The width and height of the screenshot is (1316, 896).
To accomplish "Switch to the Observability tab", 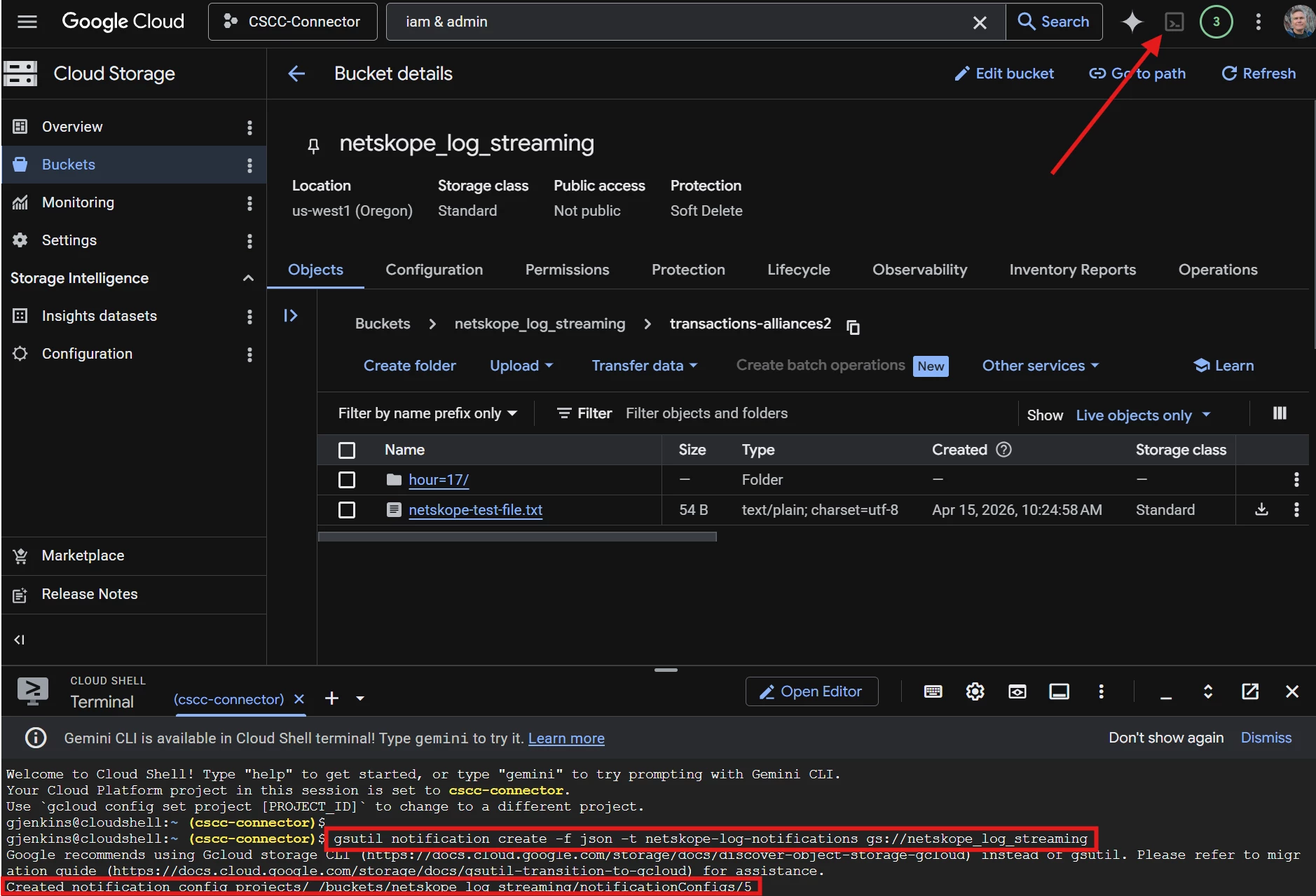I will point(919,270).
